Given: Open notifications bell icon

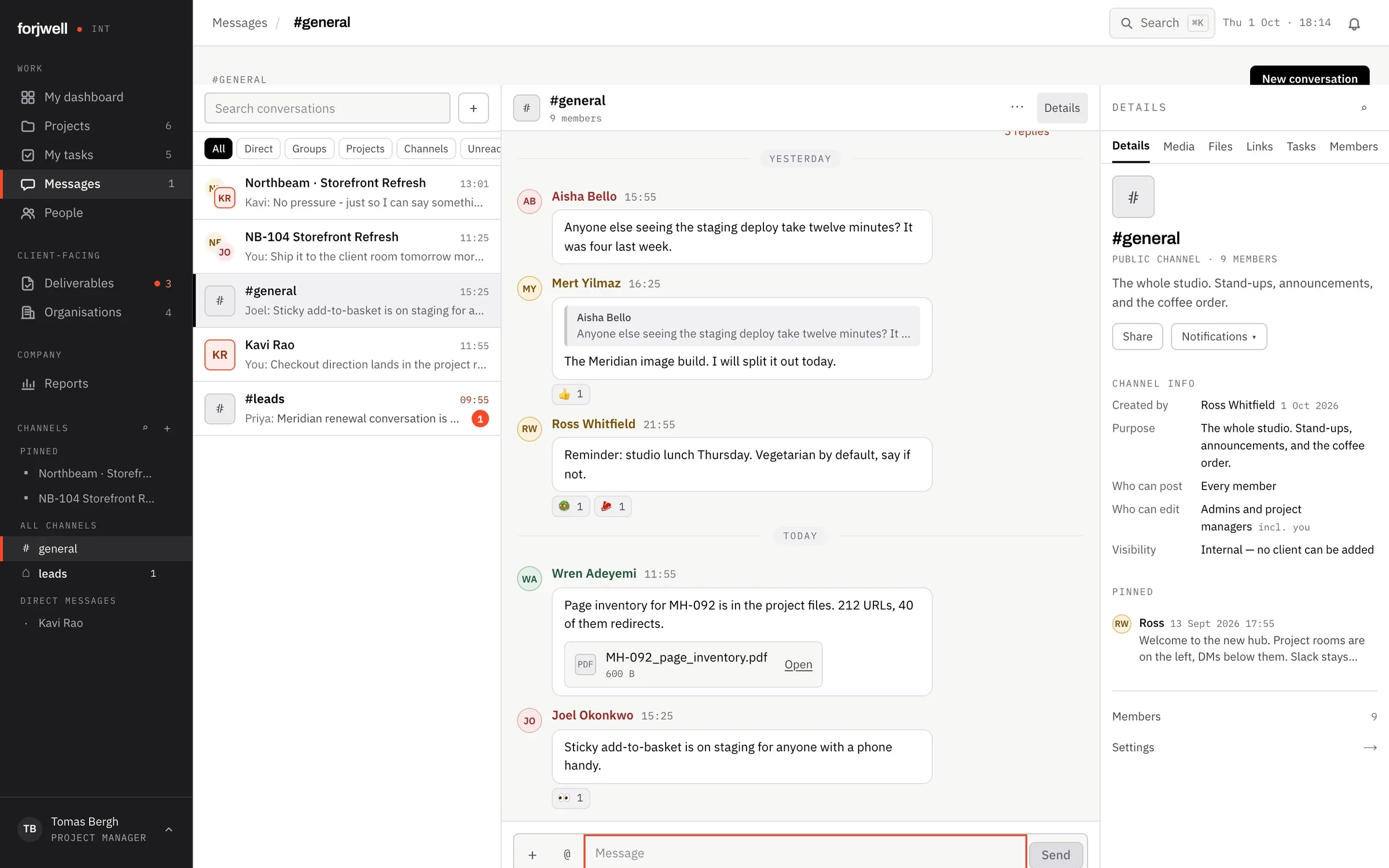Looking at the screenshot, I should pos(1354,23).
